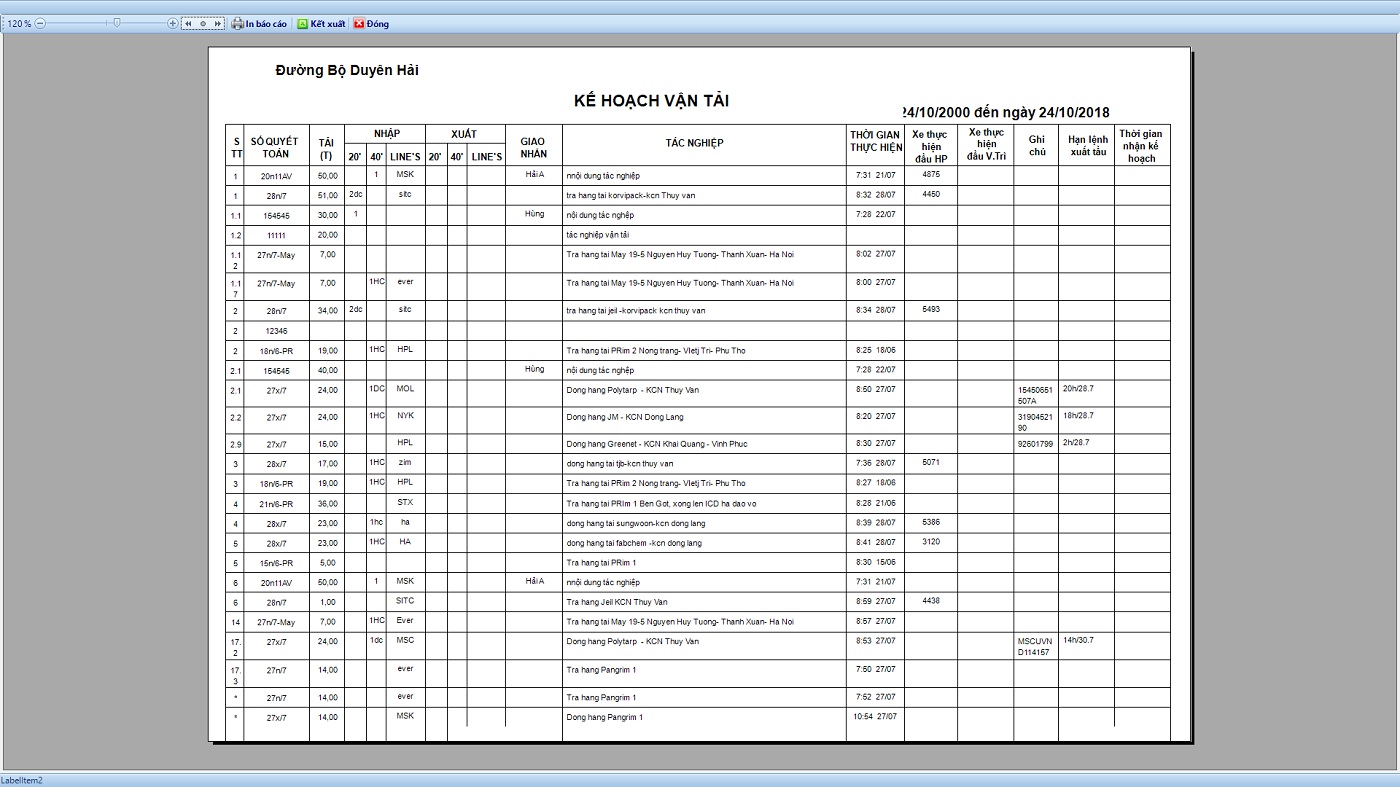This screenshot has width=1400, height=787.
Task: Click the zoom out minus button
Action: click(40, 23)
